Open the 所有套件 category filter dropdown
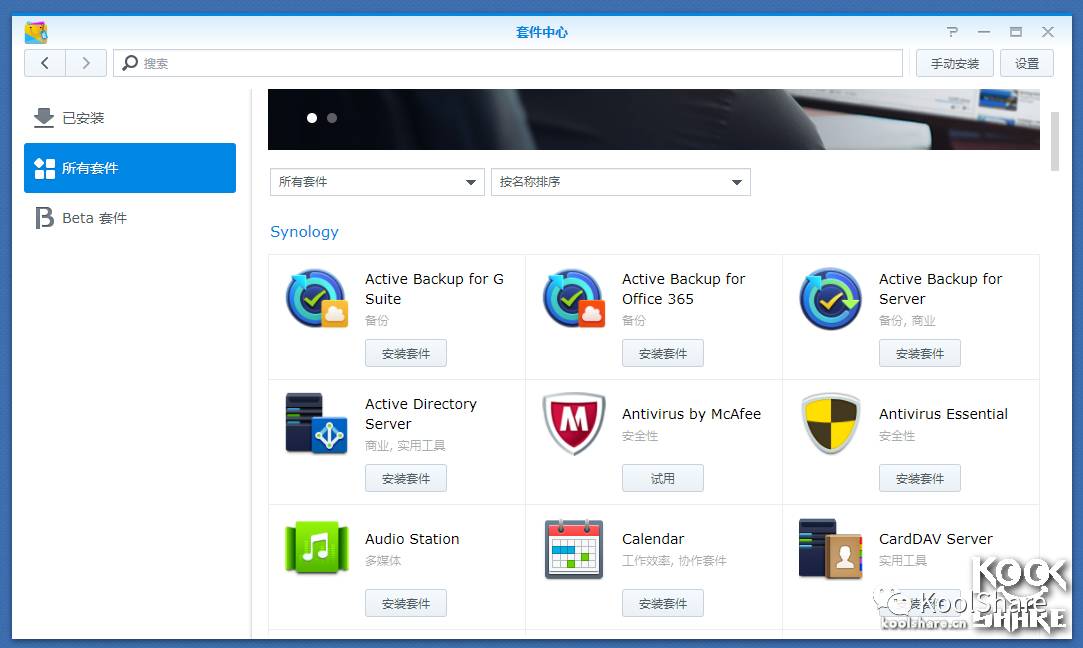 377,182
